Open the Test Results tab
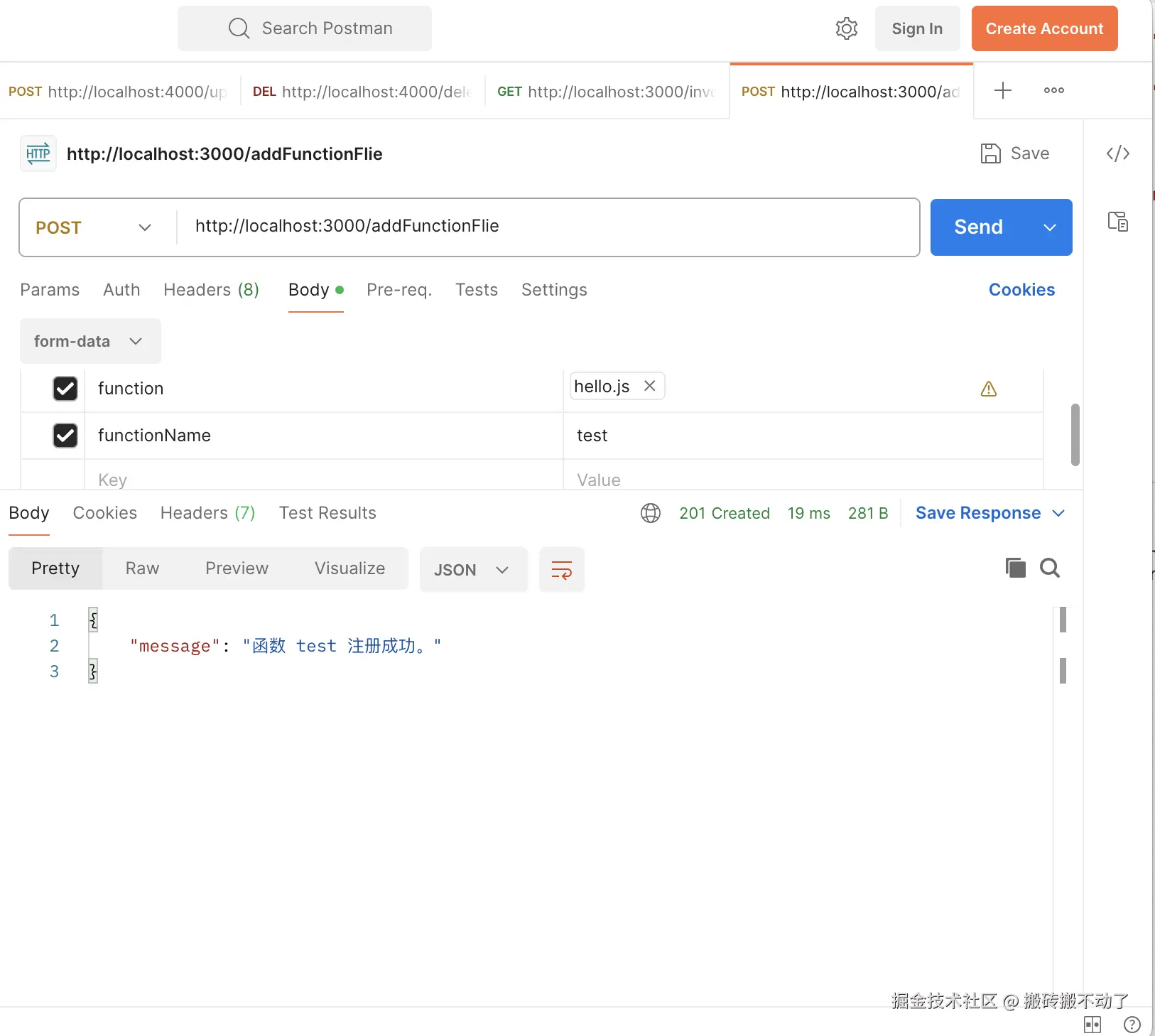Screen dimensions: 1155x1036 (327, 513)
